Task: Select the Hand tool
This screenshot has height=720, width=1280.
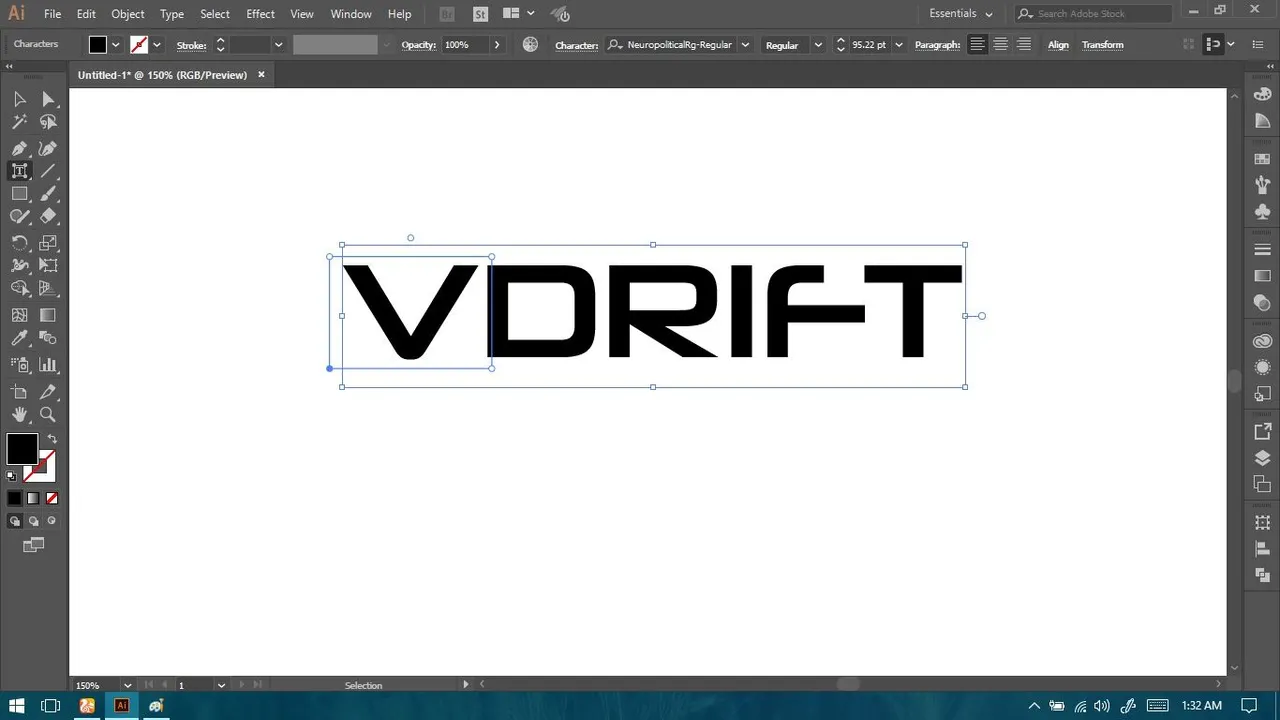Action: point(19,415)
